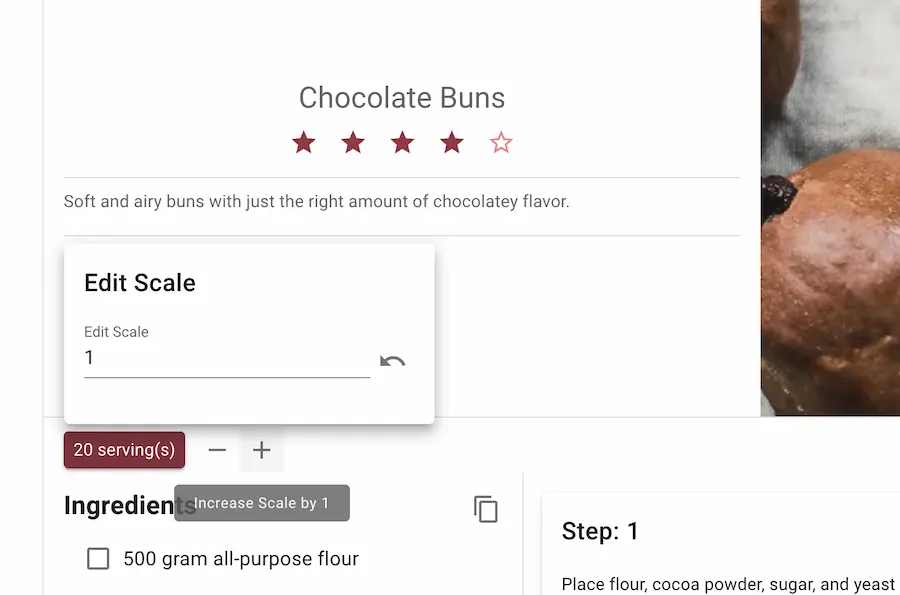Click the Edit Scale dialog heading
This screenshot has height=595, width=900.
140,283
